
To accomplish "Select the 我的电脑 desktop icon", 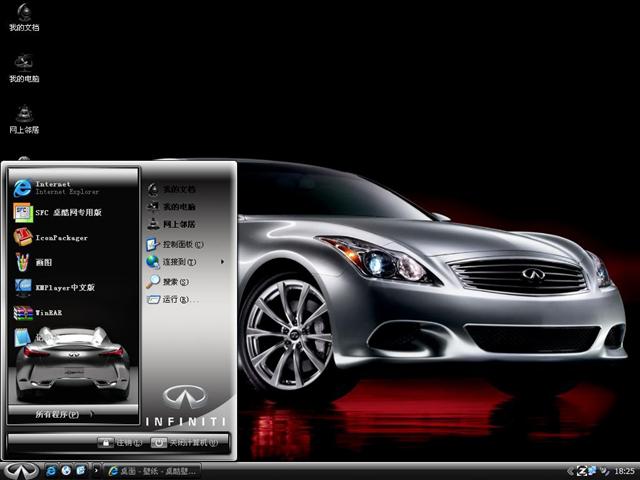I will [x=24, y=68].
